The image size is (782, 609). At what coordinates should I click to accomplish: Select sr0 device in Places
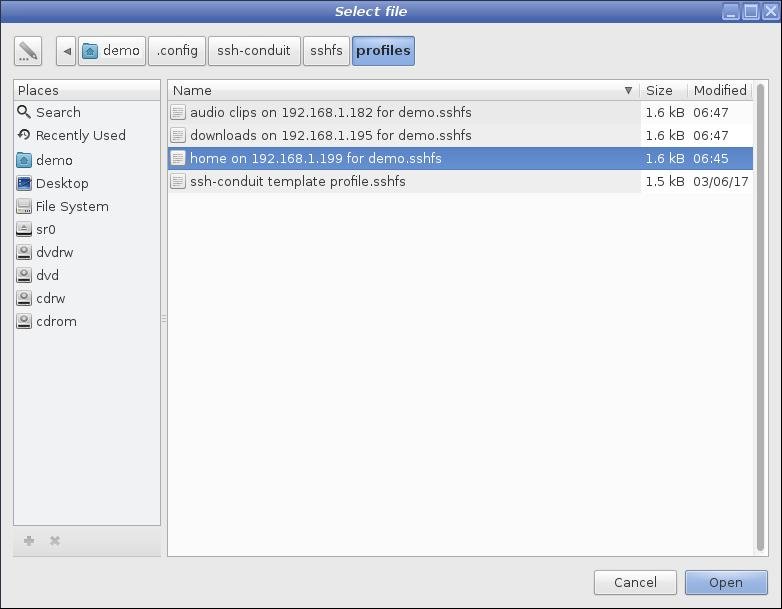(87, 229)
